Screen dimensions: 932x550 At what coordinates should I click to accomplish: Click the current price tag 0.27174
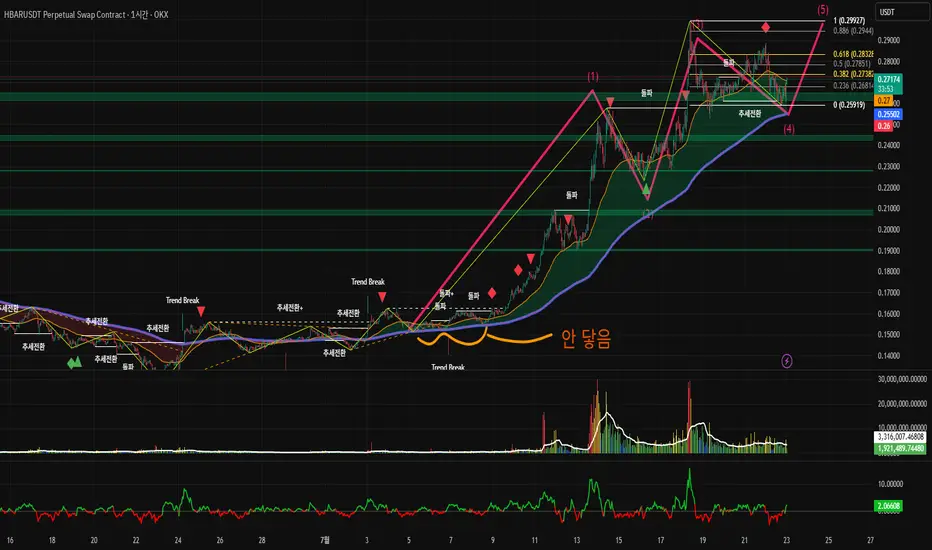coord(889,79)
